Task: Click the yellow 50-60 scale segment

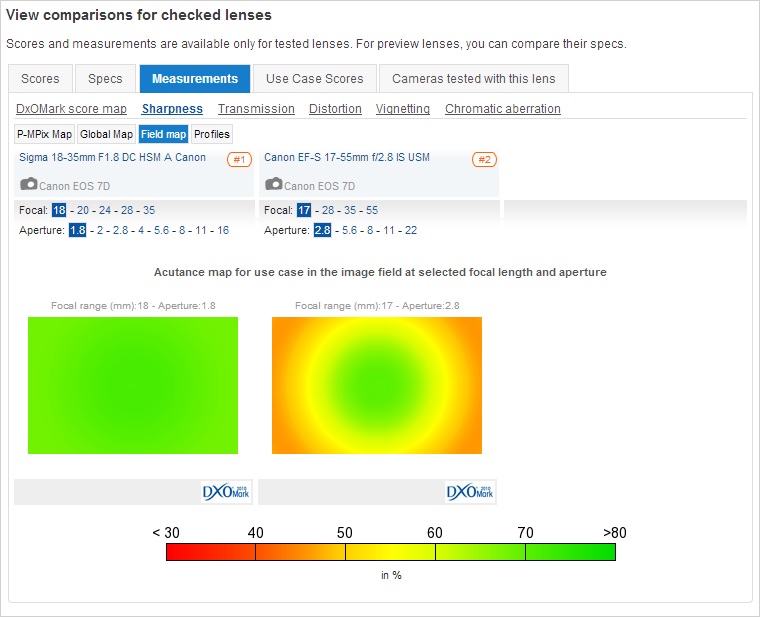Action: (390, 552)
